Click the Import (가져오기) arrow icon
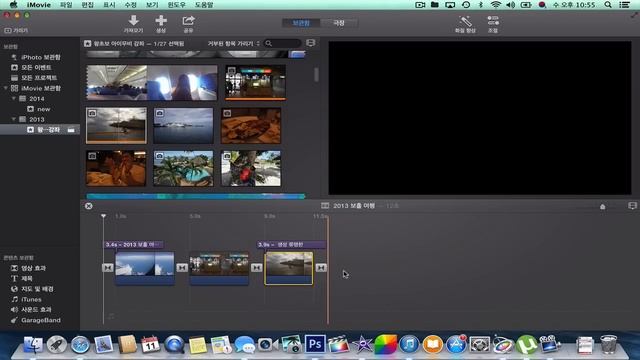The width and height of the screenshot is (640, 360). click(133, 20)
